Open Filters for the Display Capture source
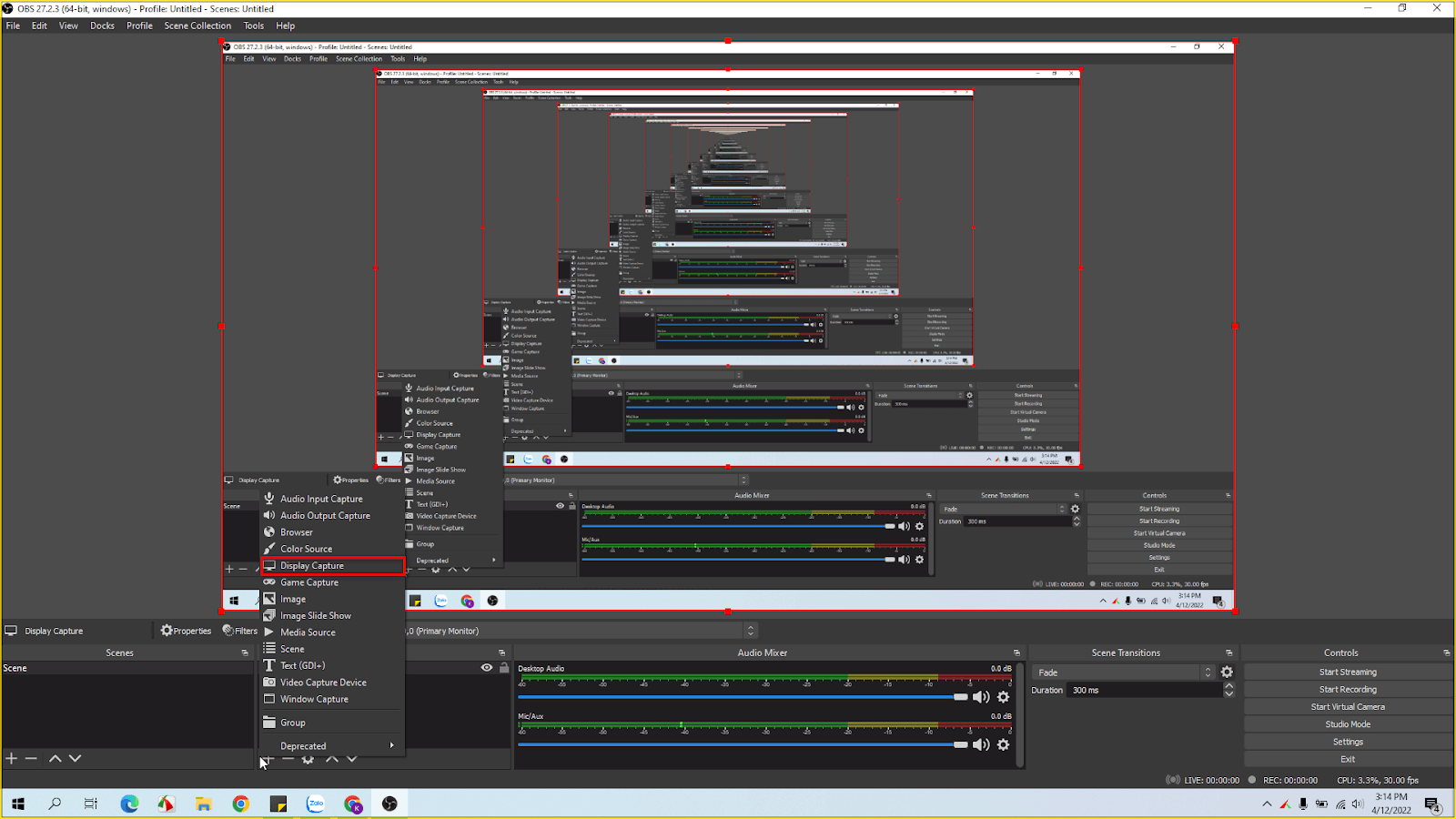The height and width of the screenshot is (819, 1456). click(240, 631)
